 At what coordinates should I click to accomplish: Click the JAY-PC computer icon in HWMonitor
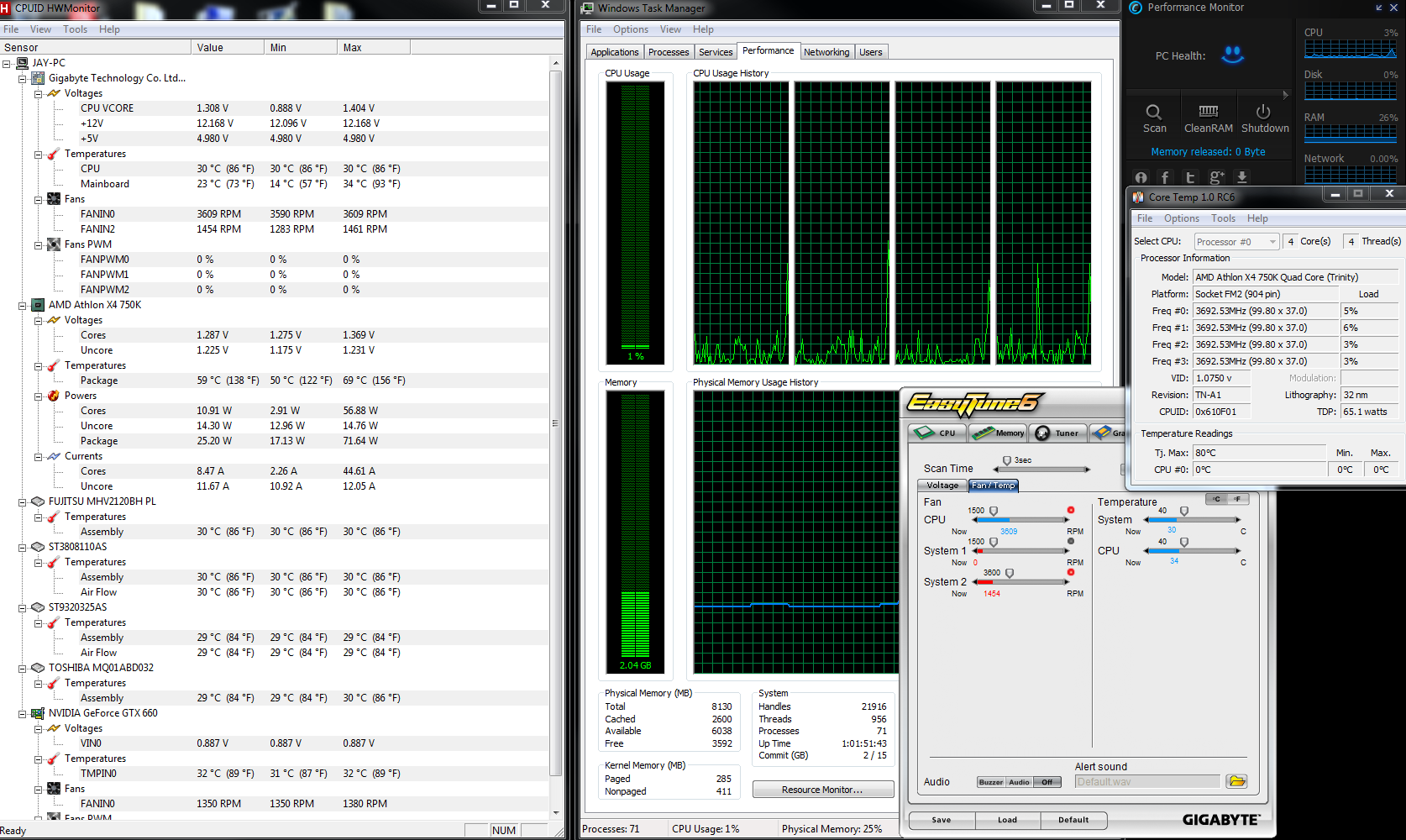(x=23, y=63)
